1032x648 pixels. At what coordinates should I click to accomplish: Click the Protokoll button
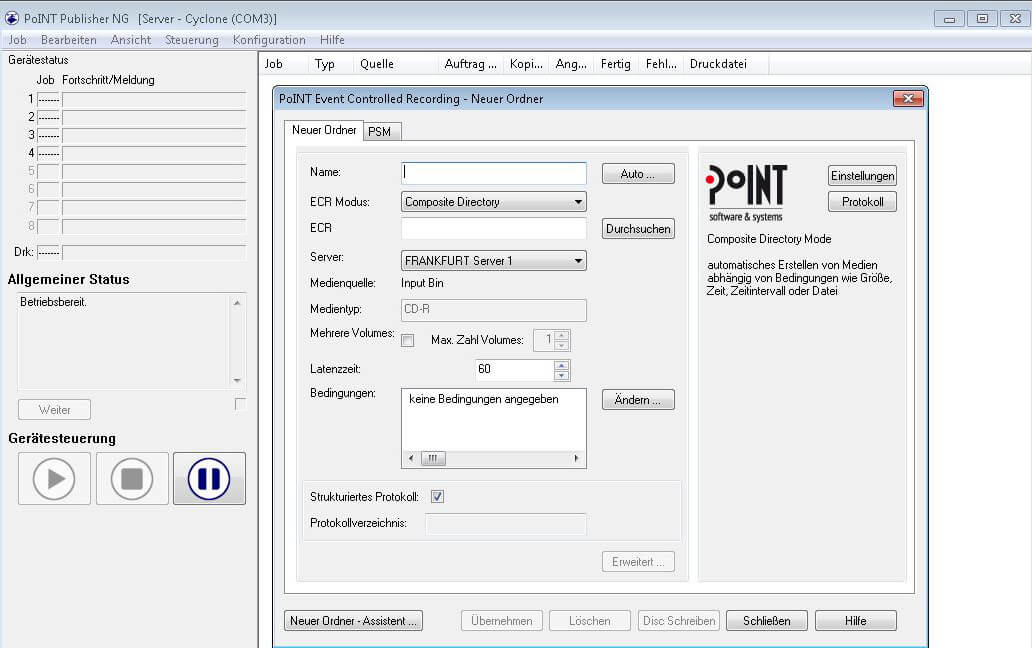(862, 202)
